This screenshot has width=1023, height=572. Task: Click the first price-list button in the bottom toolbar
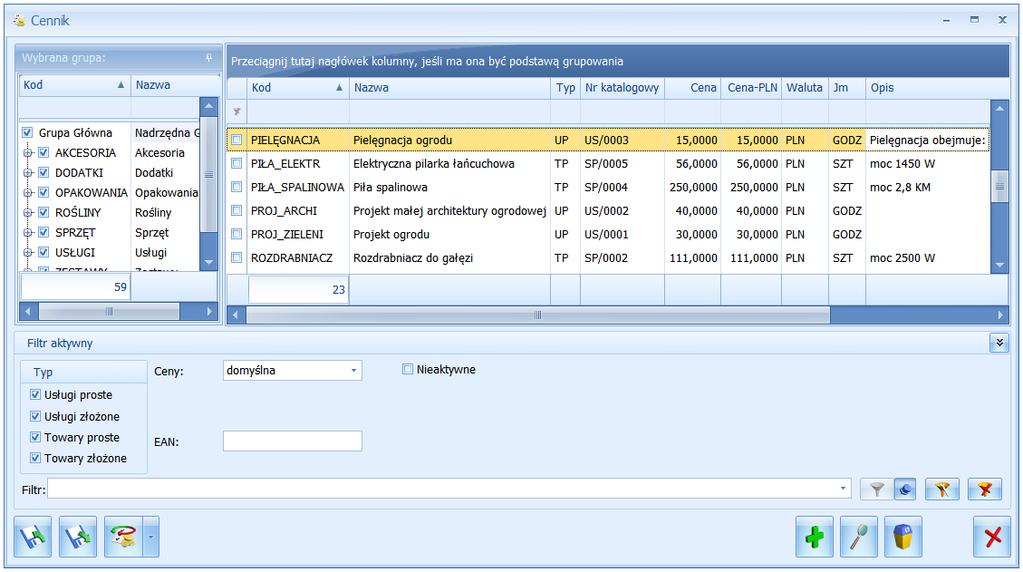33,537
